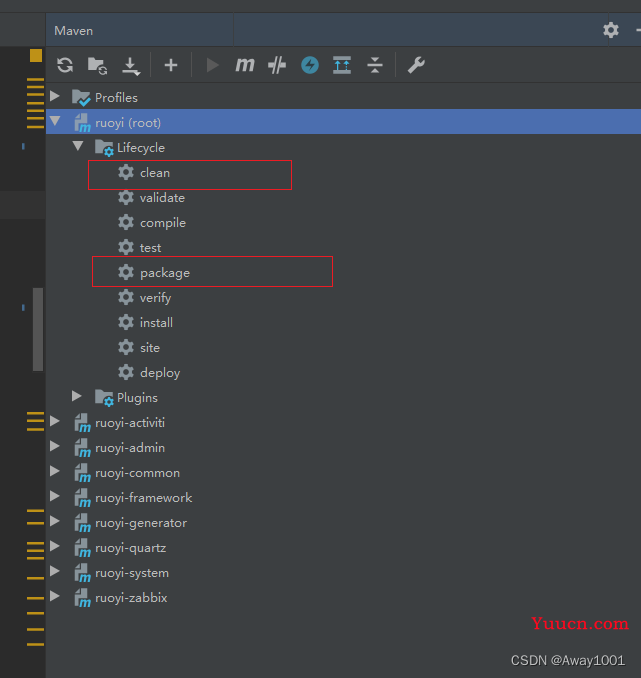Expand ruoyi-admin module
The height and width of the screenshot is (678, 641).
click(x=54, y=446)
